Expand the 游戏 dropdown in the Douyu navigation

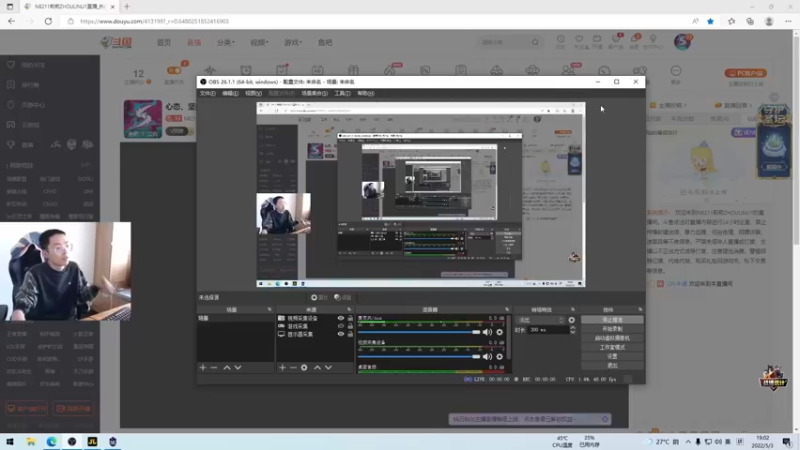pos(293,42)
